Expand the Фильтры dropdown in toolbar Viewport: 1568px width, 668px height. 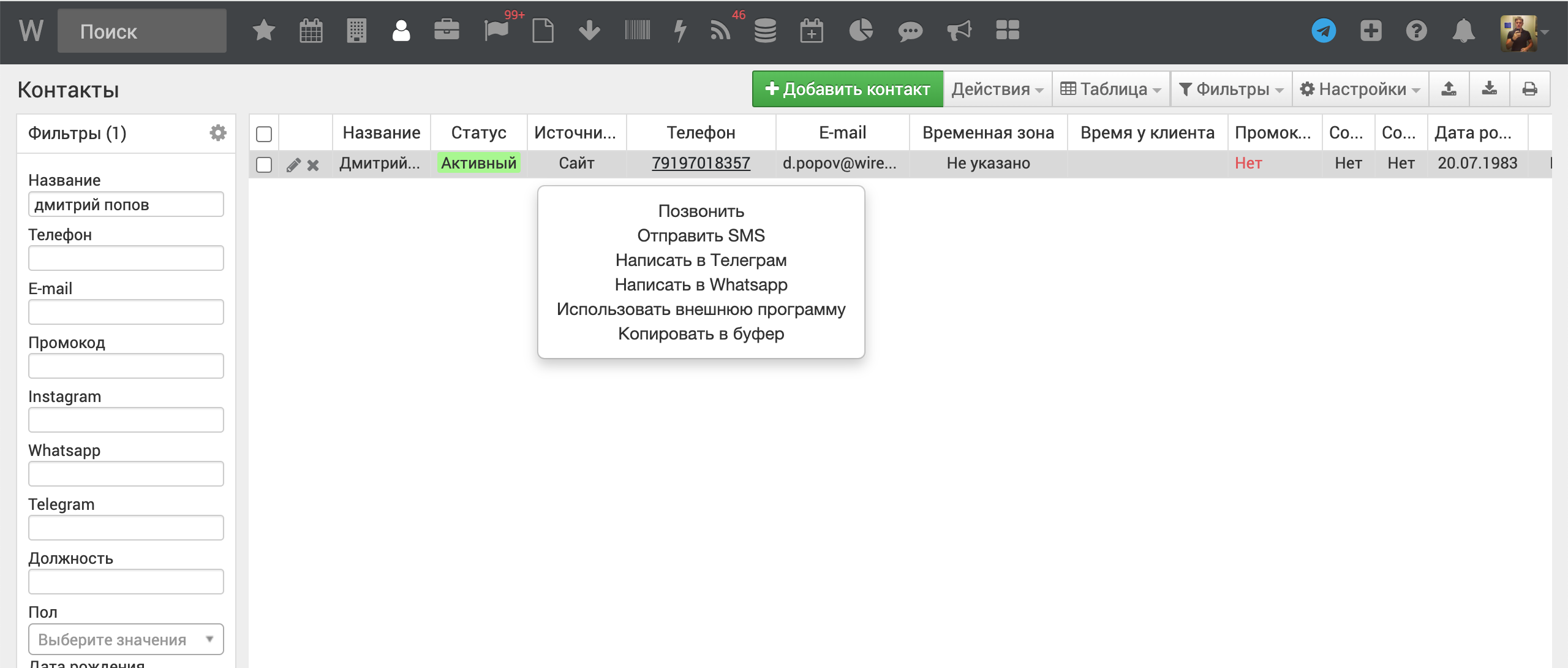[x=1231, y=89]
